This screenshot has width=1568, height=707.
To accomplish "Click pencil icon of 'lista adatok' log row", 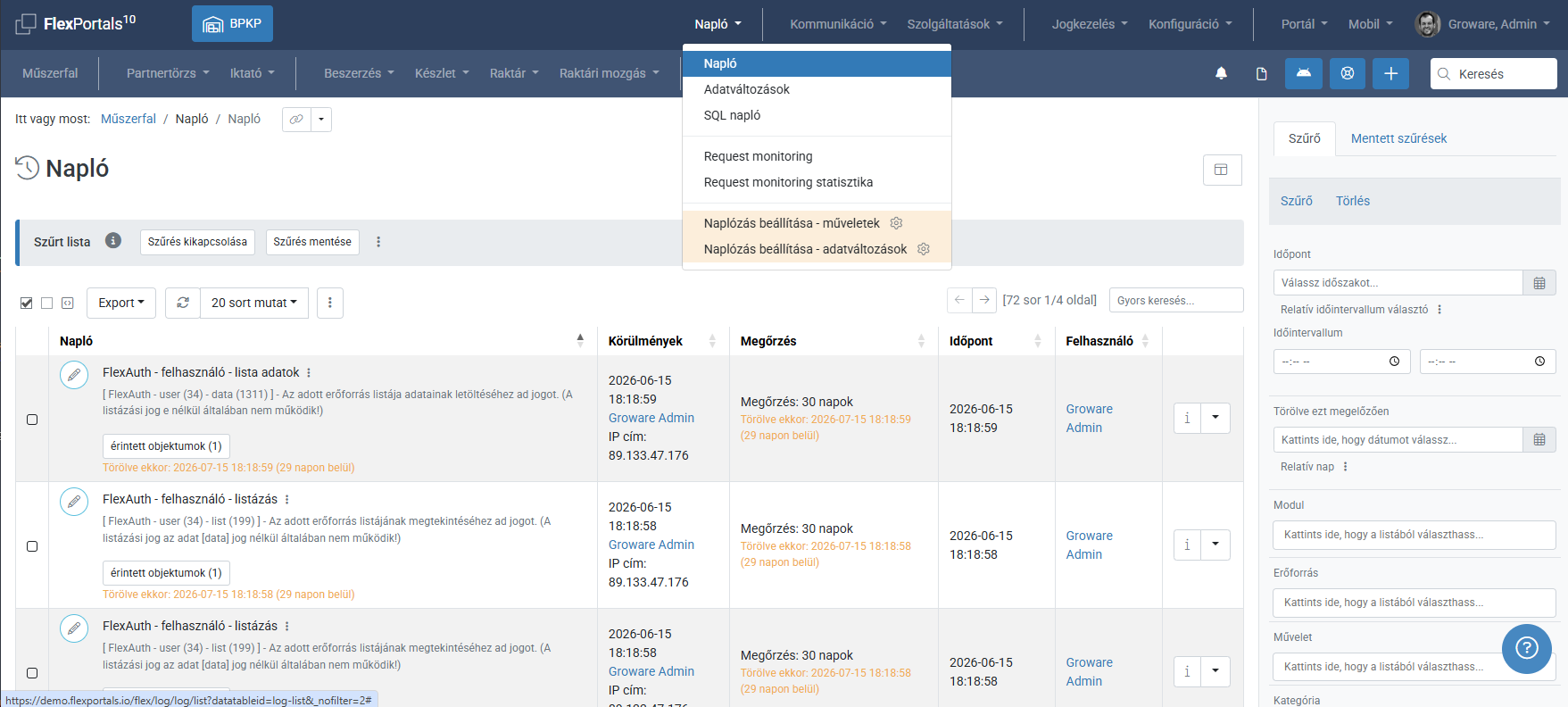I will 74,374.
